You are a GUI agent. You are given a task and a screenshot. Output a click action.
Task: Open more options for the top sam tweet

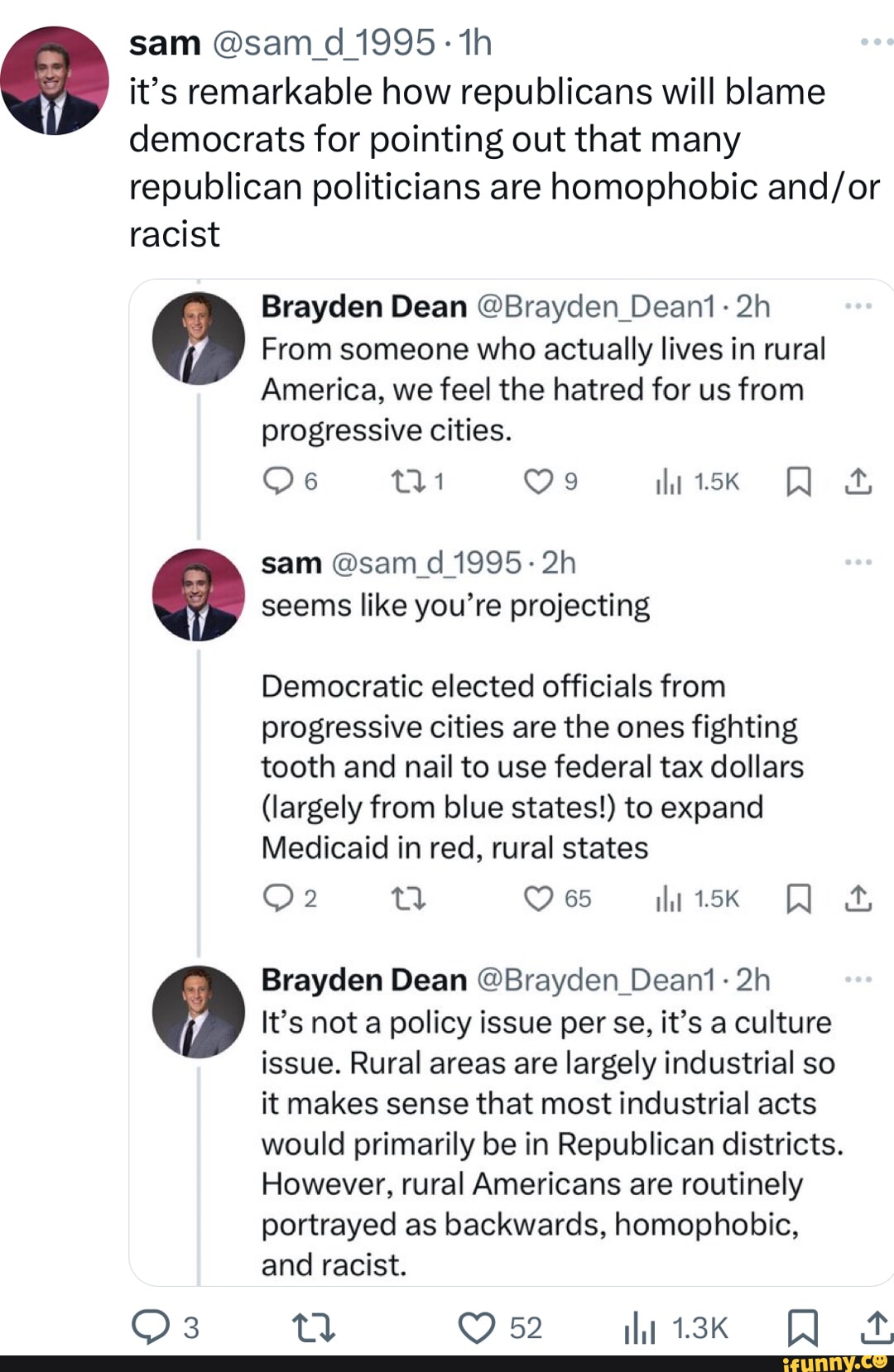point(877,41)
